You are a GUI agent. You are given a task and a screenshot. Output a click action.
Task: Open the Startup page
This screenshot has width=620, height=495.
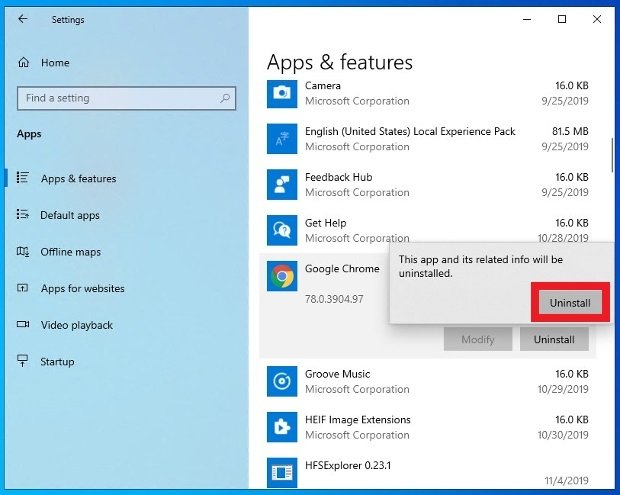click(57, 362)
